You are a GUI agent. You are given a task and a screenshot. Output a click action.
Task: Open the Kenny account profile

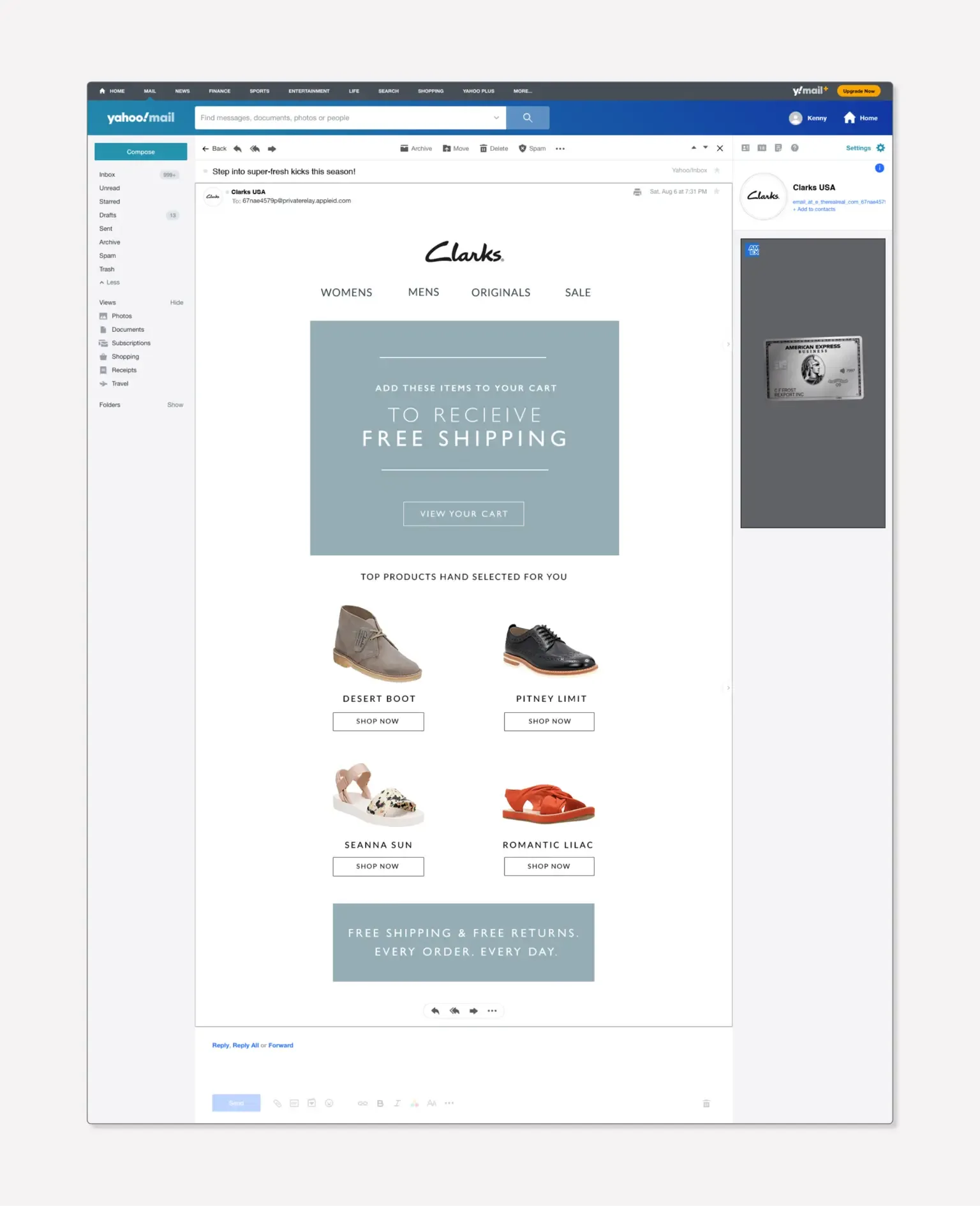click(808, 118)
